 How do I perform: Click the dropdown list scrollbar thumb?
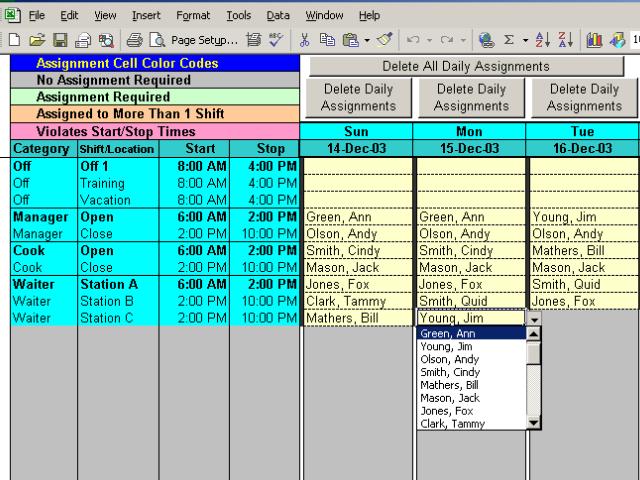coord(533,353)
